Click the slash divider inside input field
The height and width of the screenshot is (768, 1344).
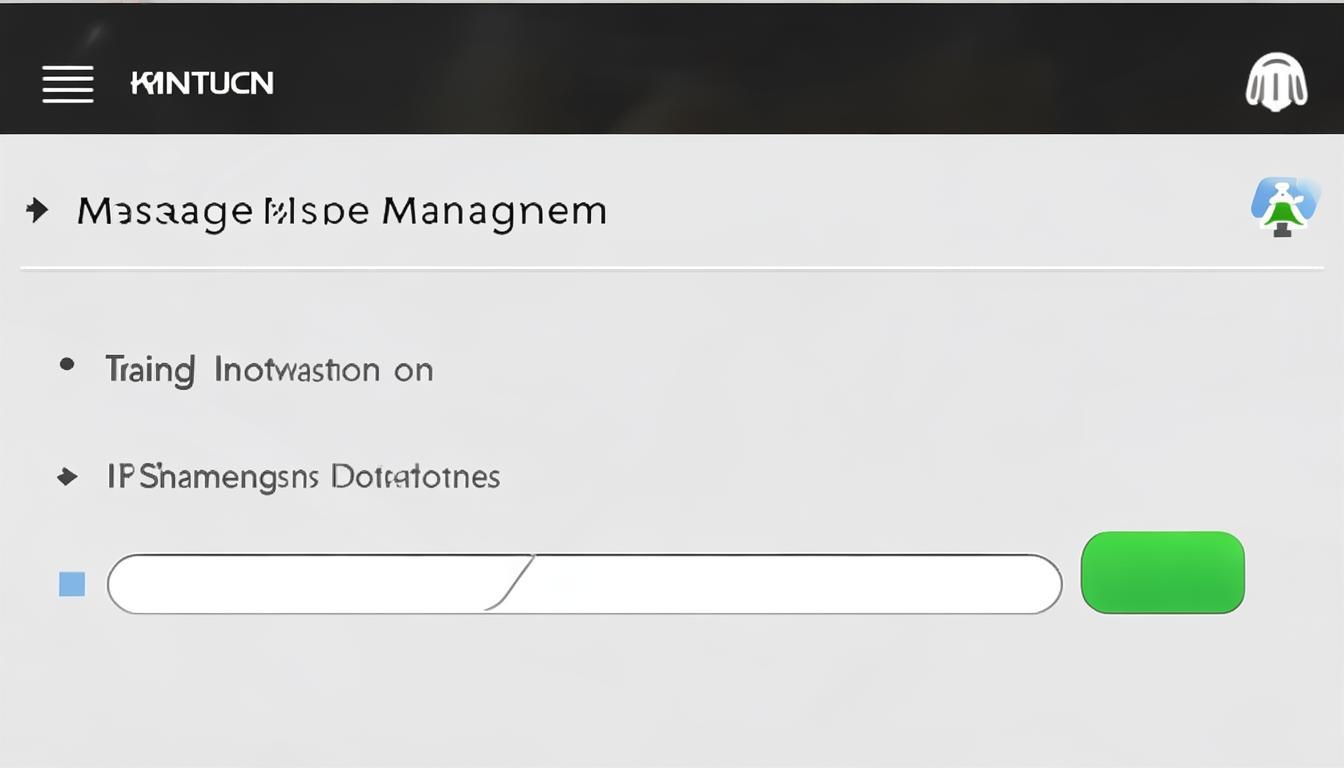click(x=512, y=584)
